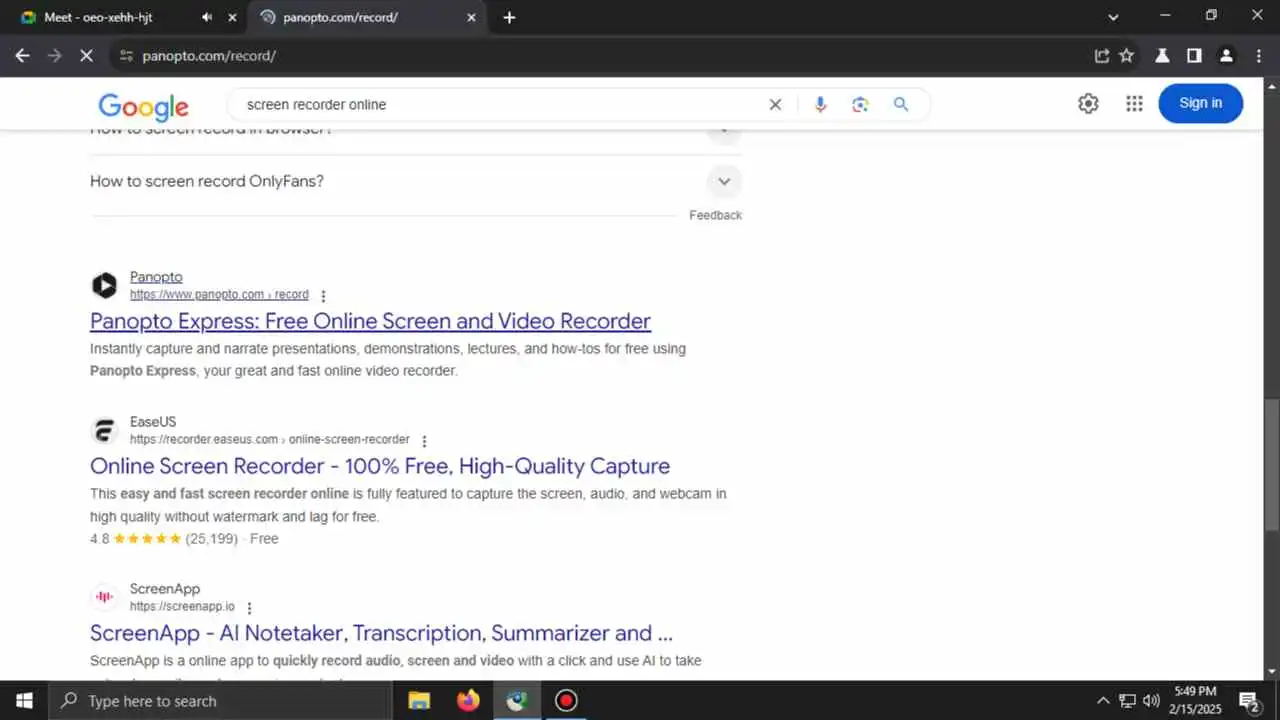
Task: Open the Google apps grid
Action: [1134, 103]
